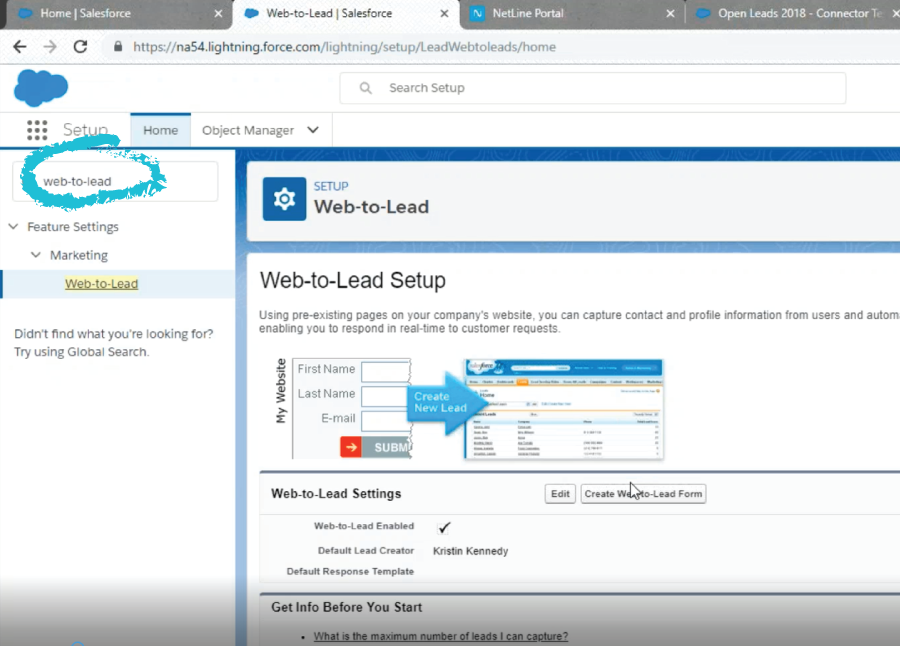Close the Home | Salesforce browser tab
900x646 pixels.
click(218, 13)
